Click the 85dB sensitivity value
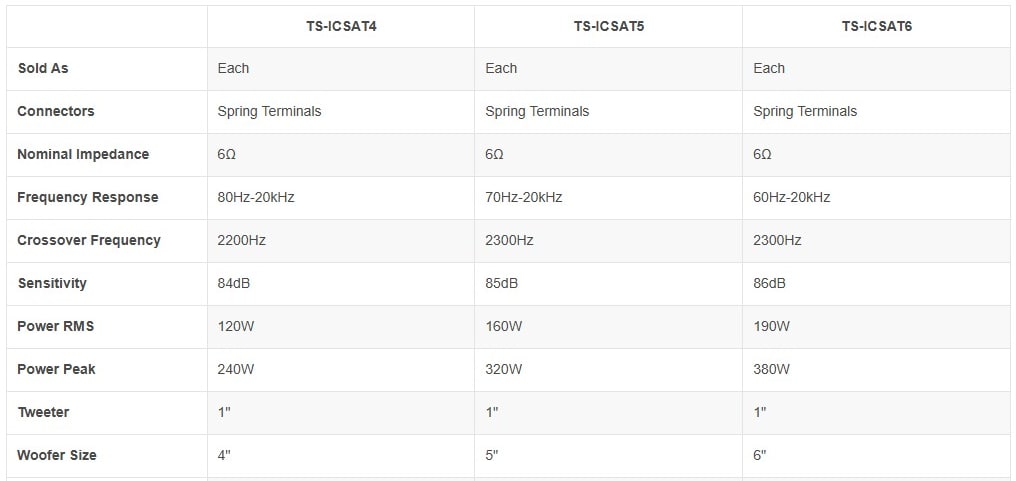 [502, 283]
